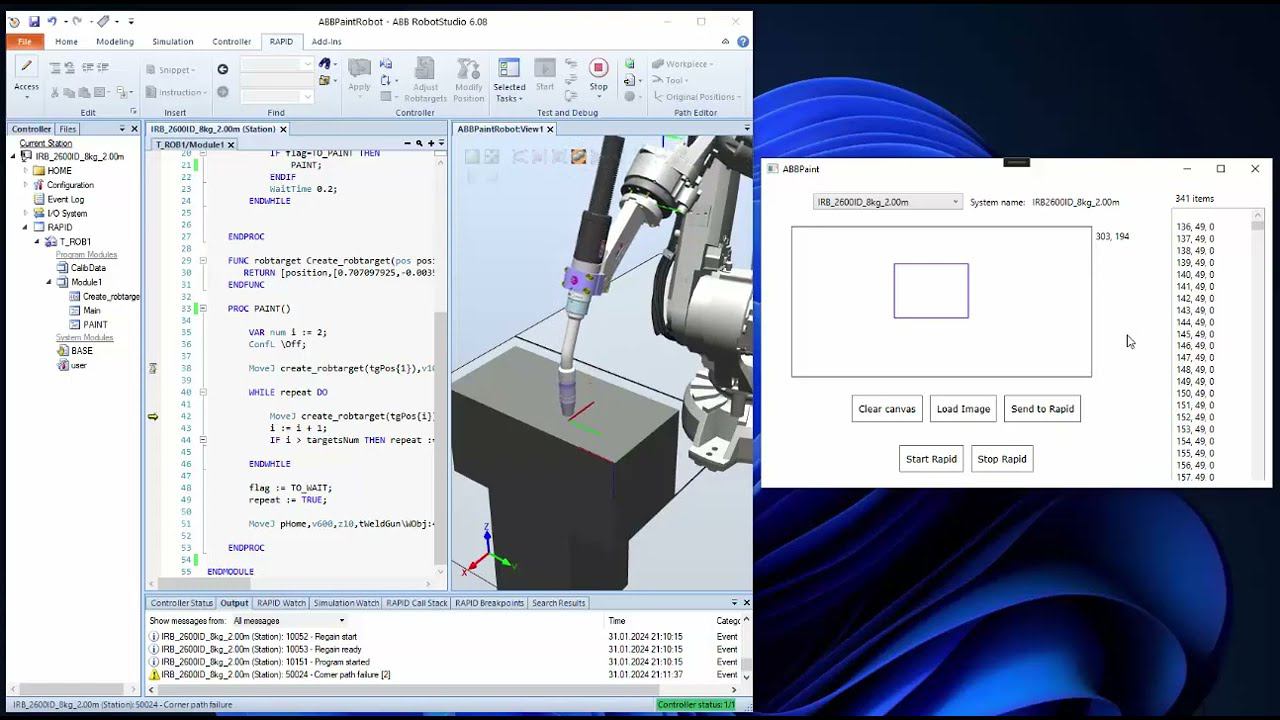
Task: Click the warning icon of Corner path failure message
Action: [154, 675]
